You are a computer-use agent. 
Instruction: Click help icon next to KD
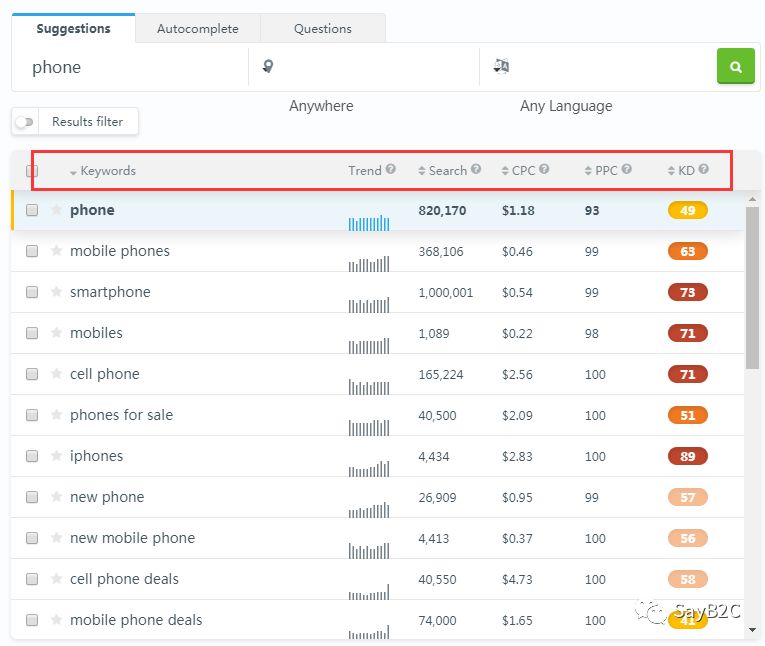click(x=704, y=170)
